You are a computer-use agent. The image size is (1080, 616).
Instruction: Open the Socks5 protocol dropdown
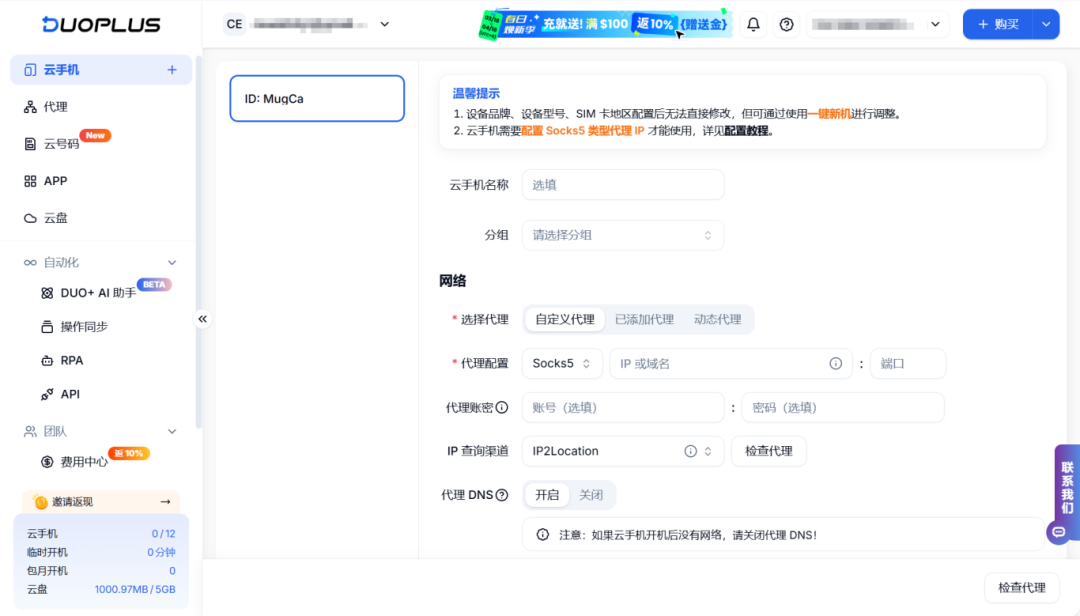click(x=561, y=363)
